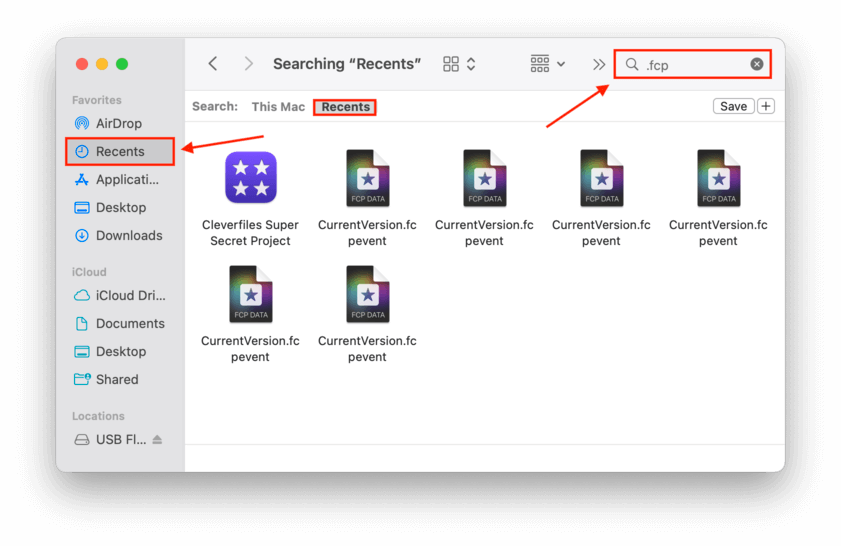Viewport: 841px width, 546px height.
Task: Open Desktop under Favorites
Action: (x=120, y=208)
